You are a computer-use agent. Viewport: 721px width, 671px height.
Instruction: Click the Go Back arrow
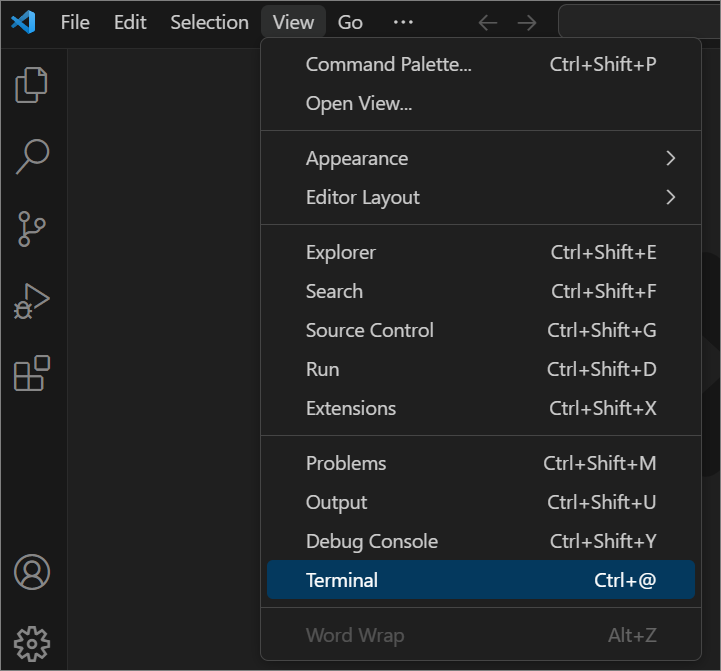[x=488, y=22]
